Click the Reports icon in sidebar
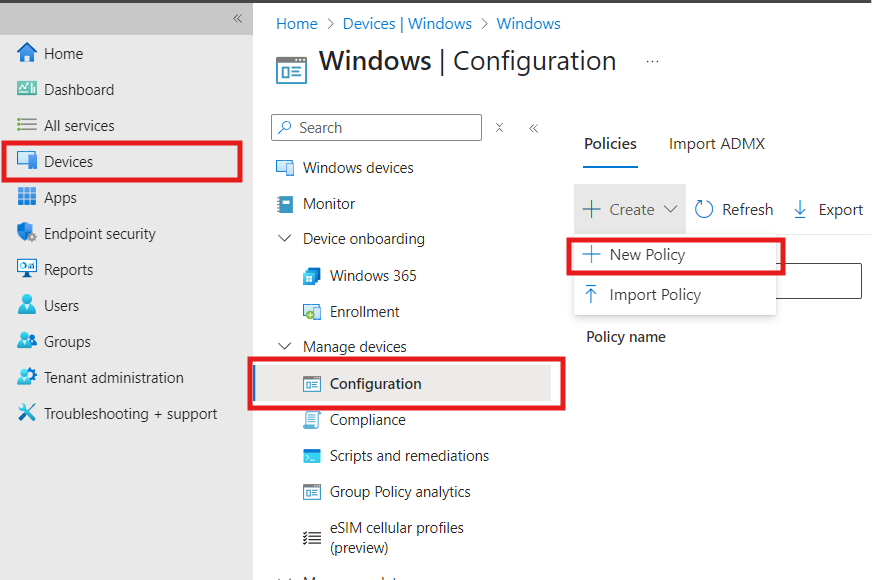This screenshot has width=875, height=580. [x=27, y=270]
